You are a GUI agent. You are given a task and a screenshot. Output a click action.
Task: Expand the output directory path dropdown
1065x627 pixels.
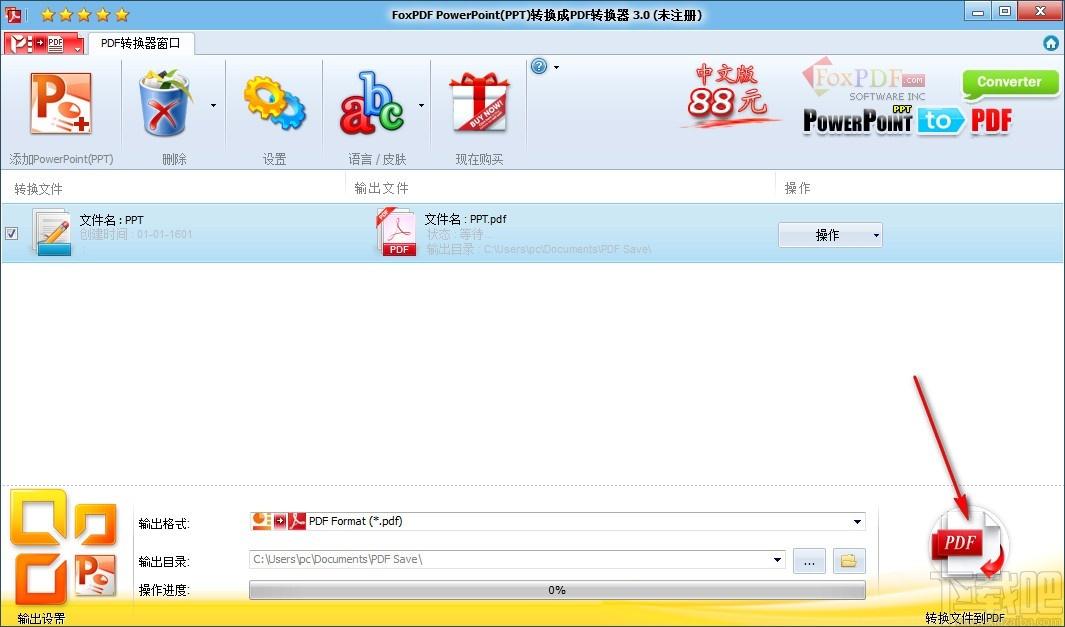tap(777, 560)
